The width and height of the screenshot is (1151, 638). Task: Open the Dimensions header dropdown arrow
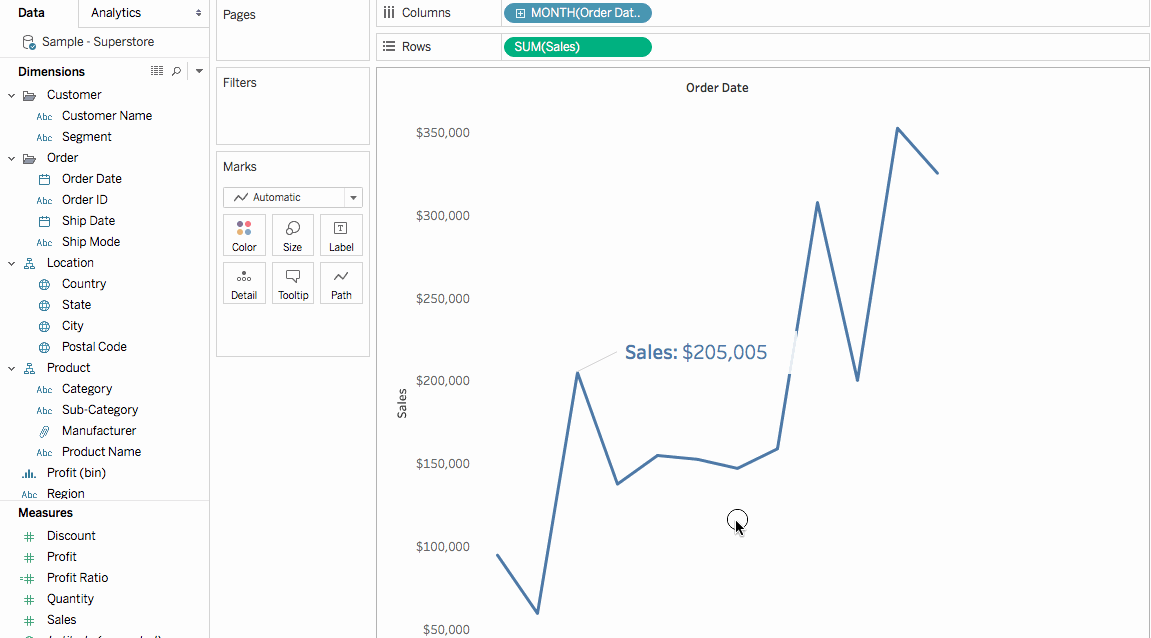[199, 71]
